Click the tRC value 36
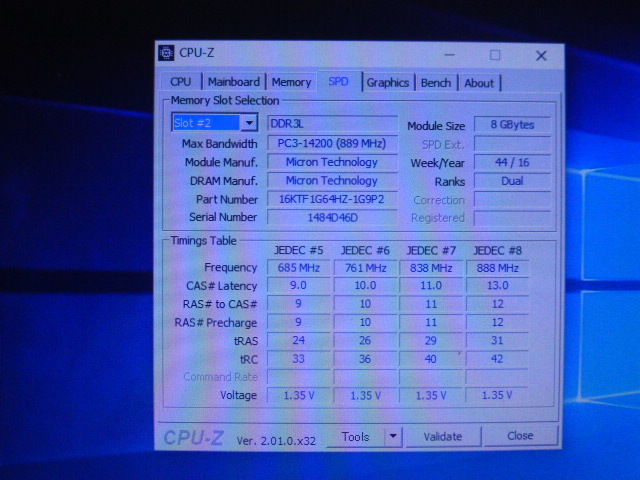 pos(365,359)
